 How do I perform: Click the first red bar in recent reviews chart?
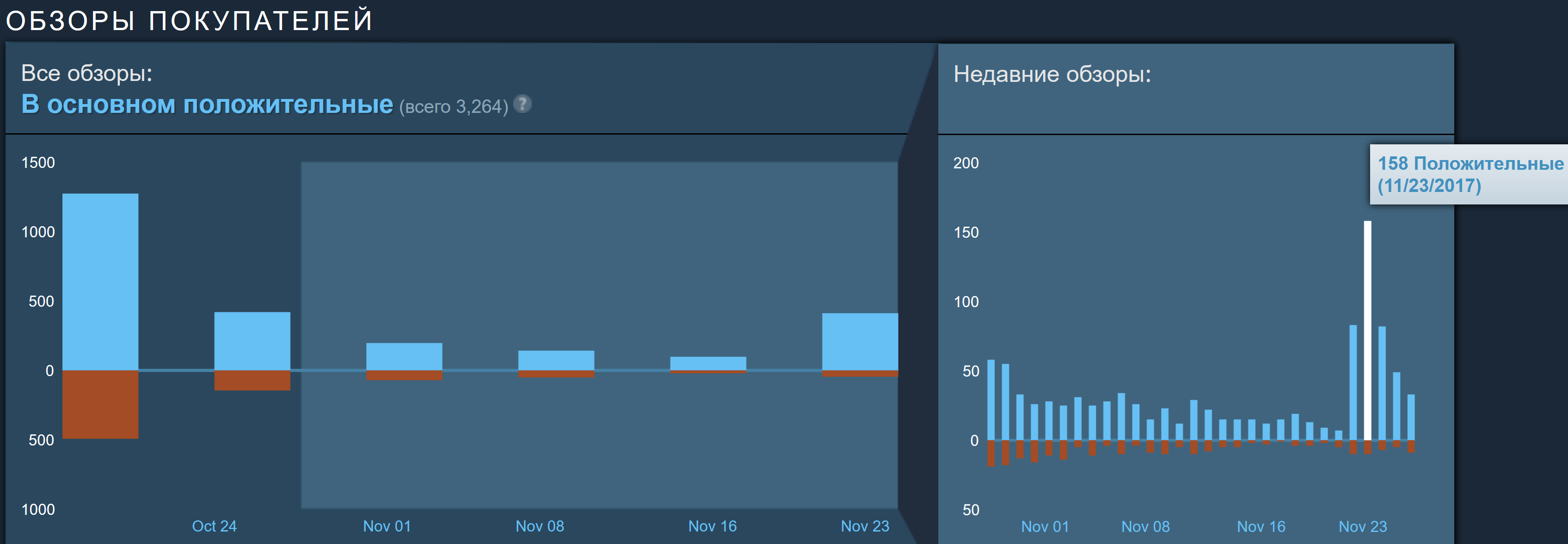coord(991,453)
